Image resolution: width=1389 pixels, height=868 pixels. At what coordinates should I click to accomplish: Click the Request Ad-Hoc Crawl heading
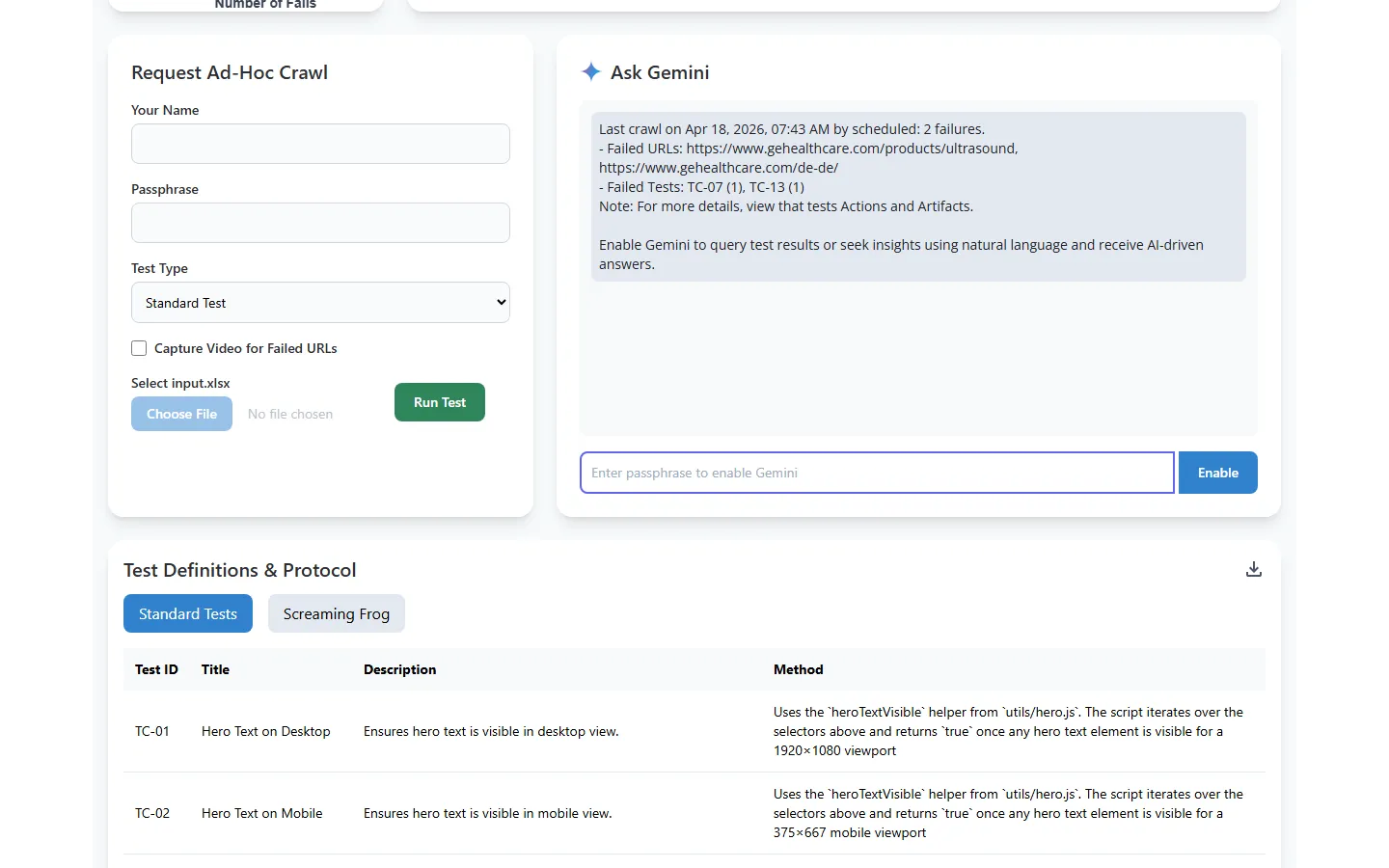(230, 72)
